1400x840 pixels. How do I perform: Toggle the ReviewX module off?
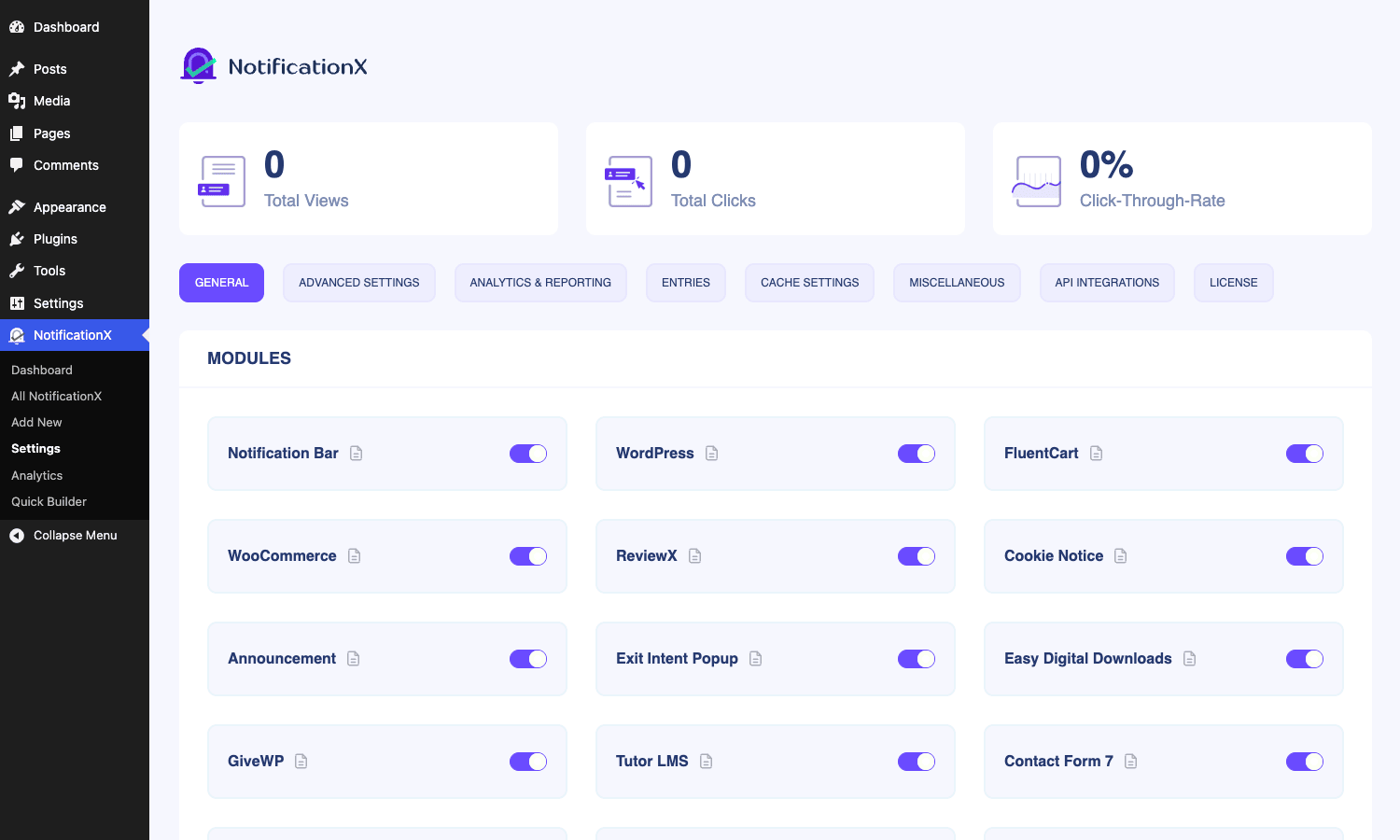(917, 556)
